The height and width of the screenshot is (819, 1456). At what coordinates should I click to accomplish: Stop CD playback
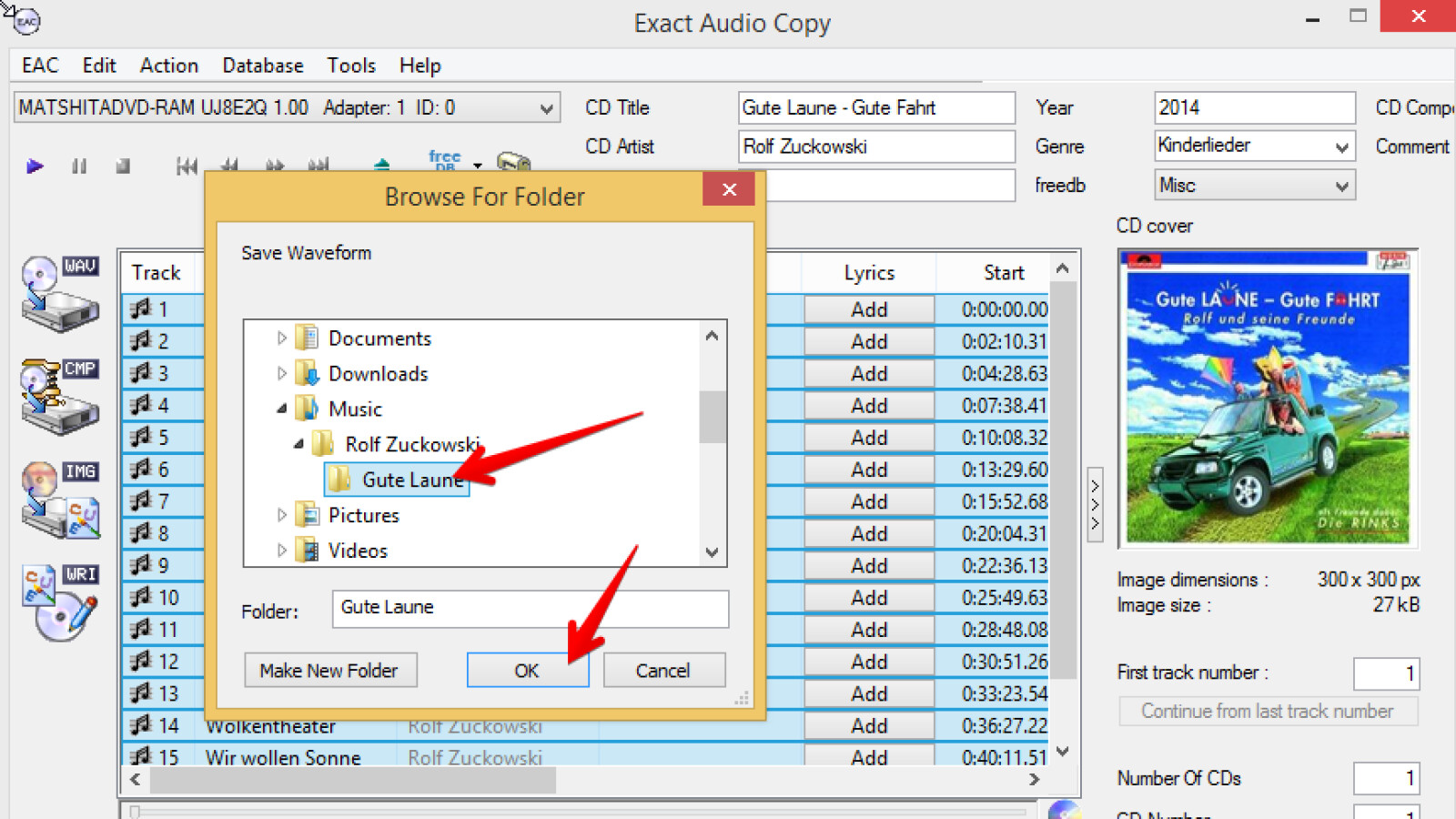[123, 166]
